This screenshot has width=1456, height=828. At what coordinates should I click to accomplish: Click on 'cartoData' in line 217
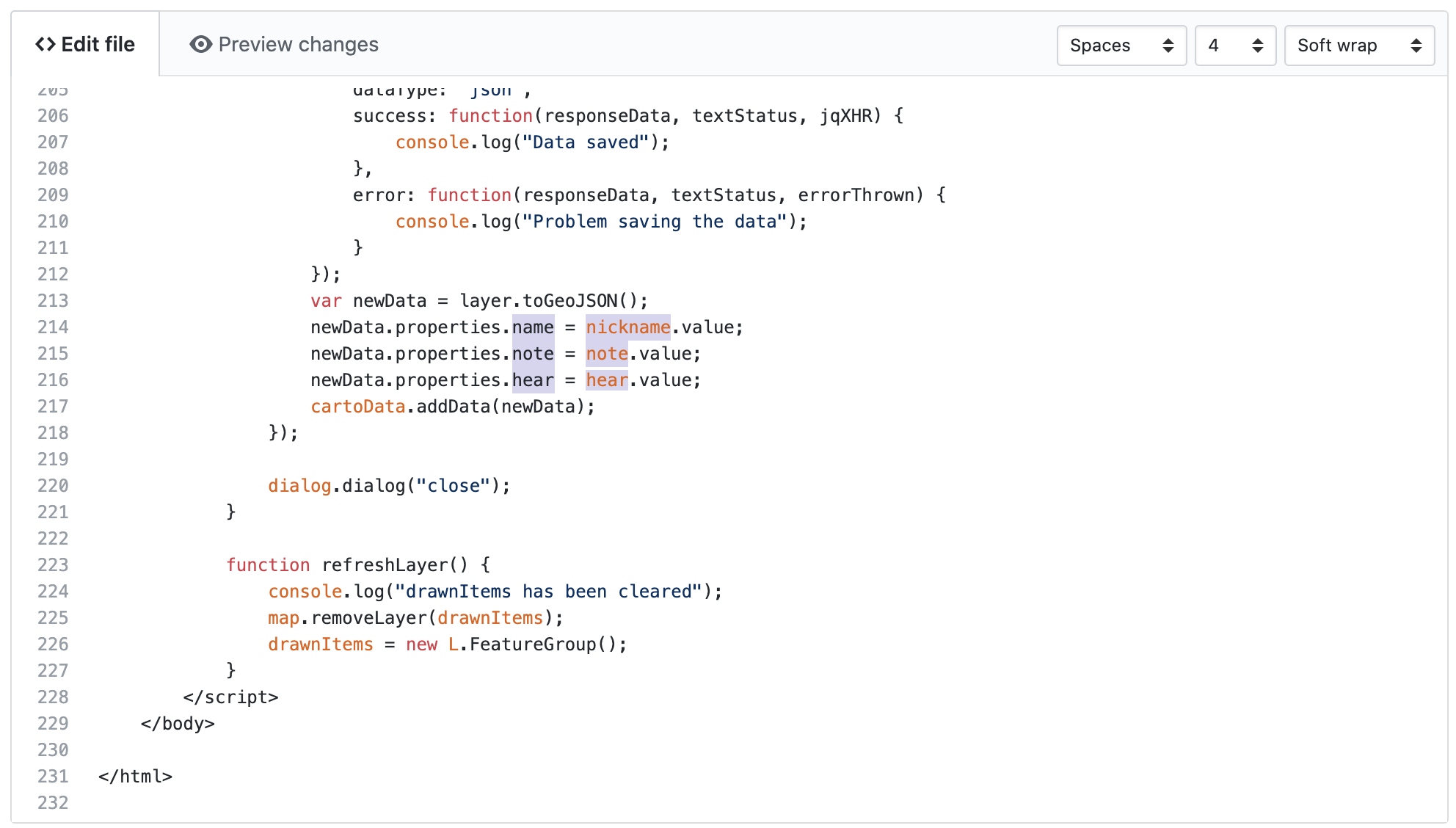357,407
